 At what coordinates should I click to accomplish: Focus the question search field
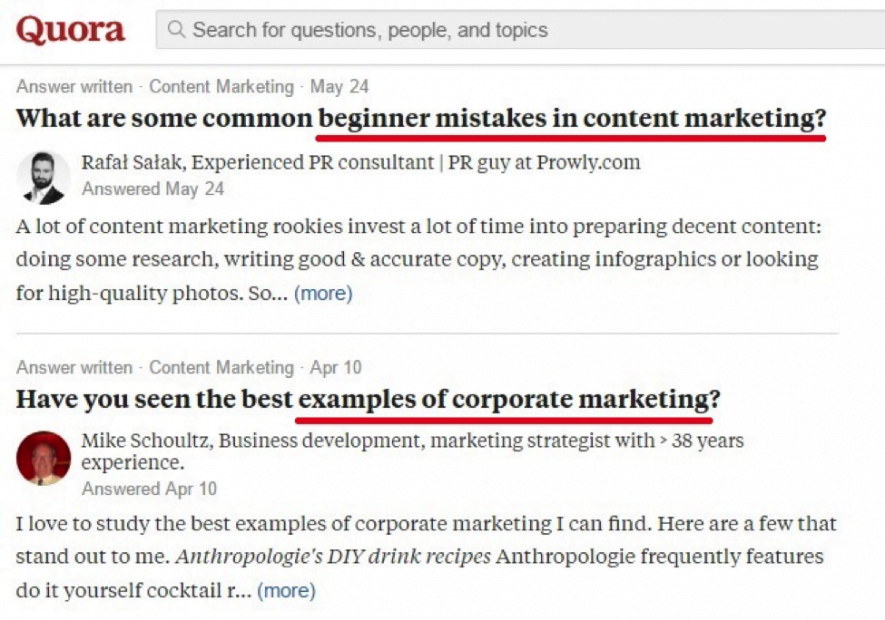pos(520,29)
